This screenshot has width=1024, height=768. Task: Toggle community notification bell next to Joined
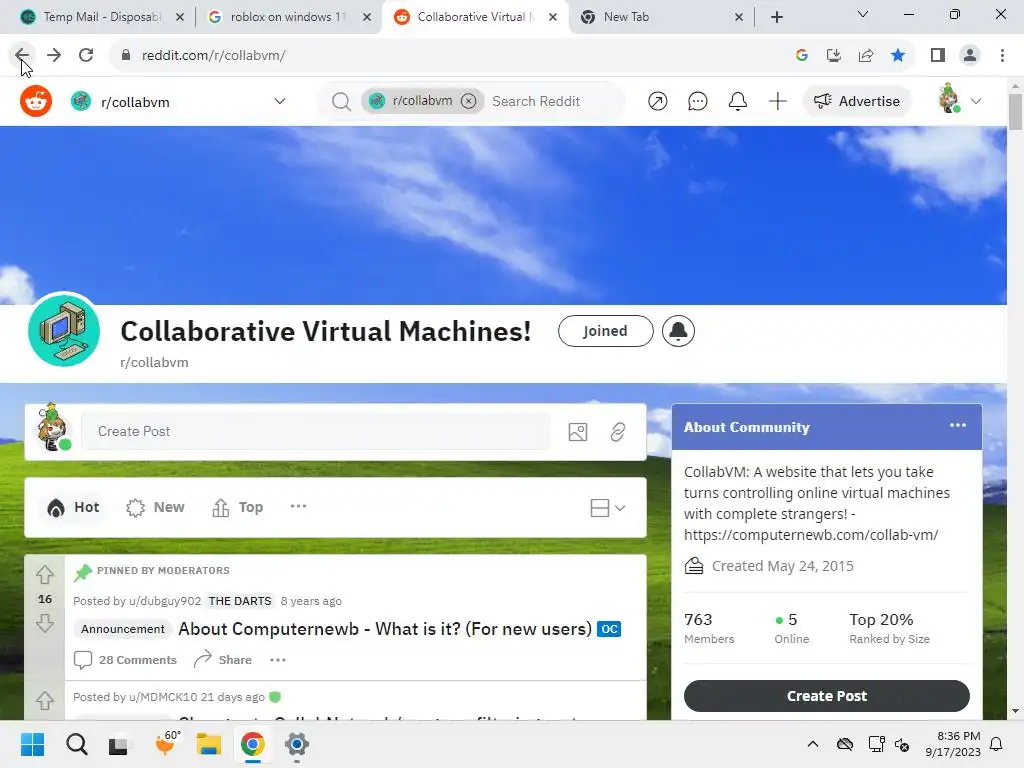pos(679,331)
